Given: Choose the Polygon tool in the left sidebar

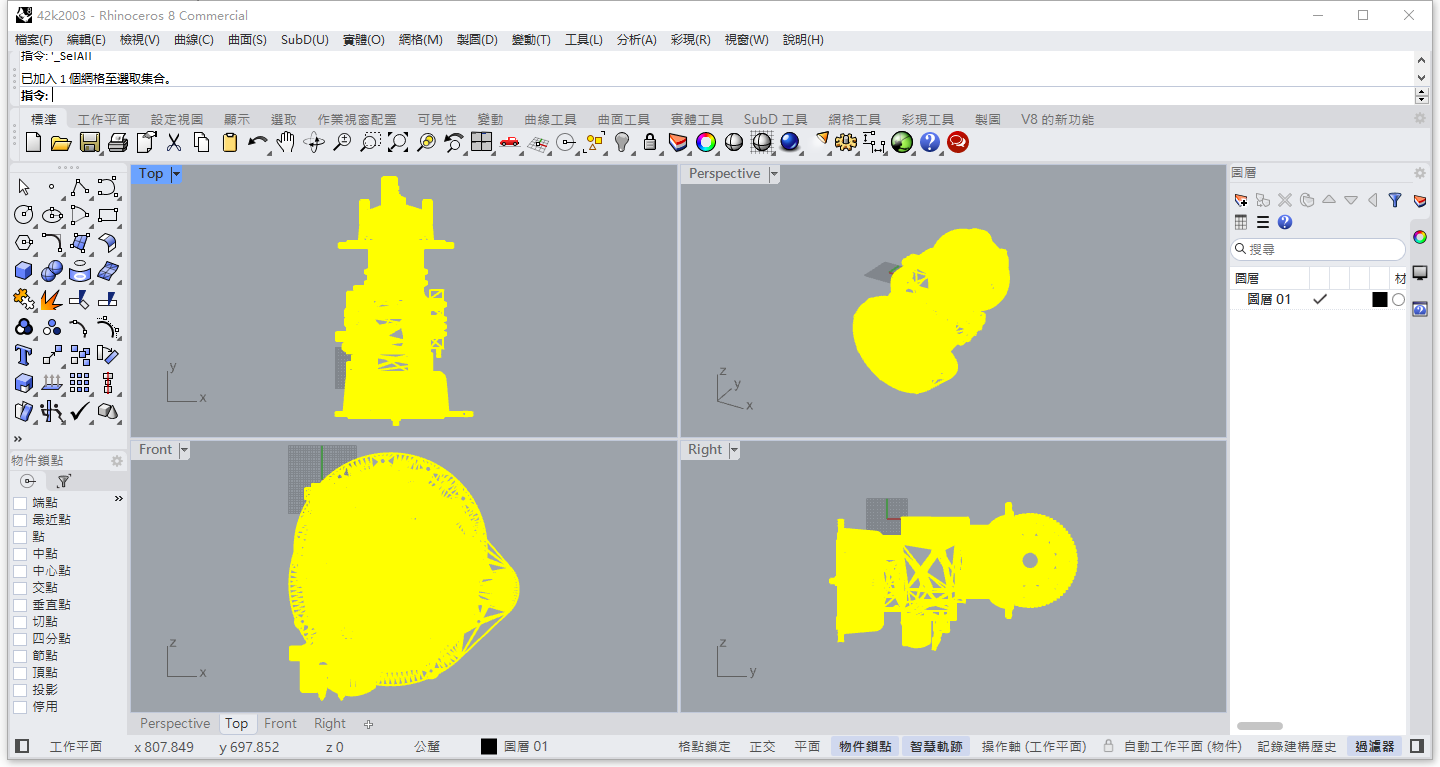Looking at the screenshot, I should [24, 243].
